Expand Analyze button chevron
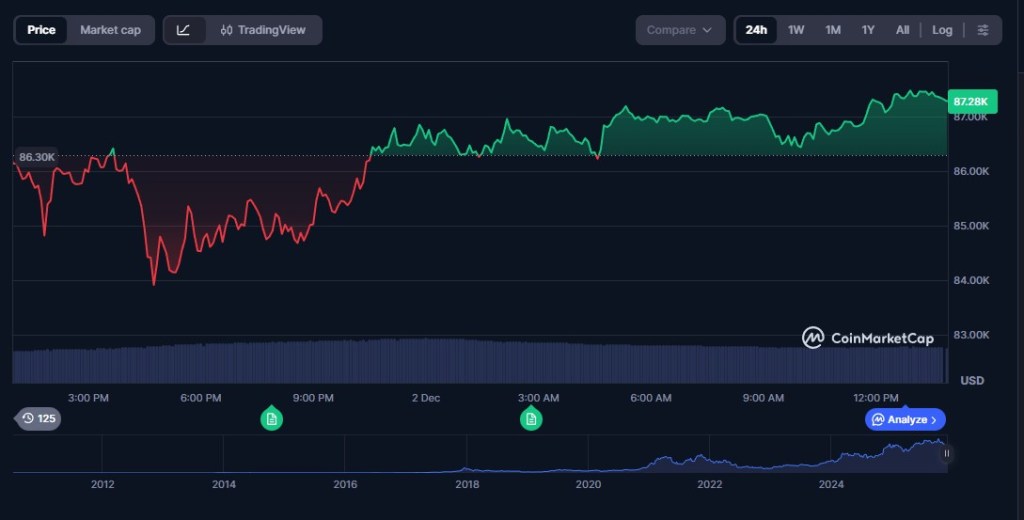The height and width of the screenshot is (520, 1024). [x=934, y=420]
